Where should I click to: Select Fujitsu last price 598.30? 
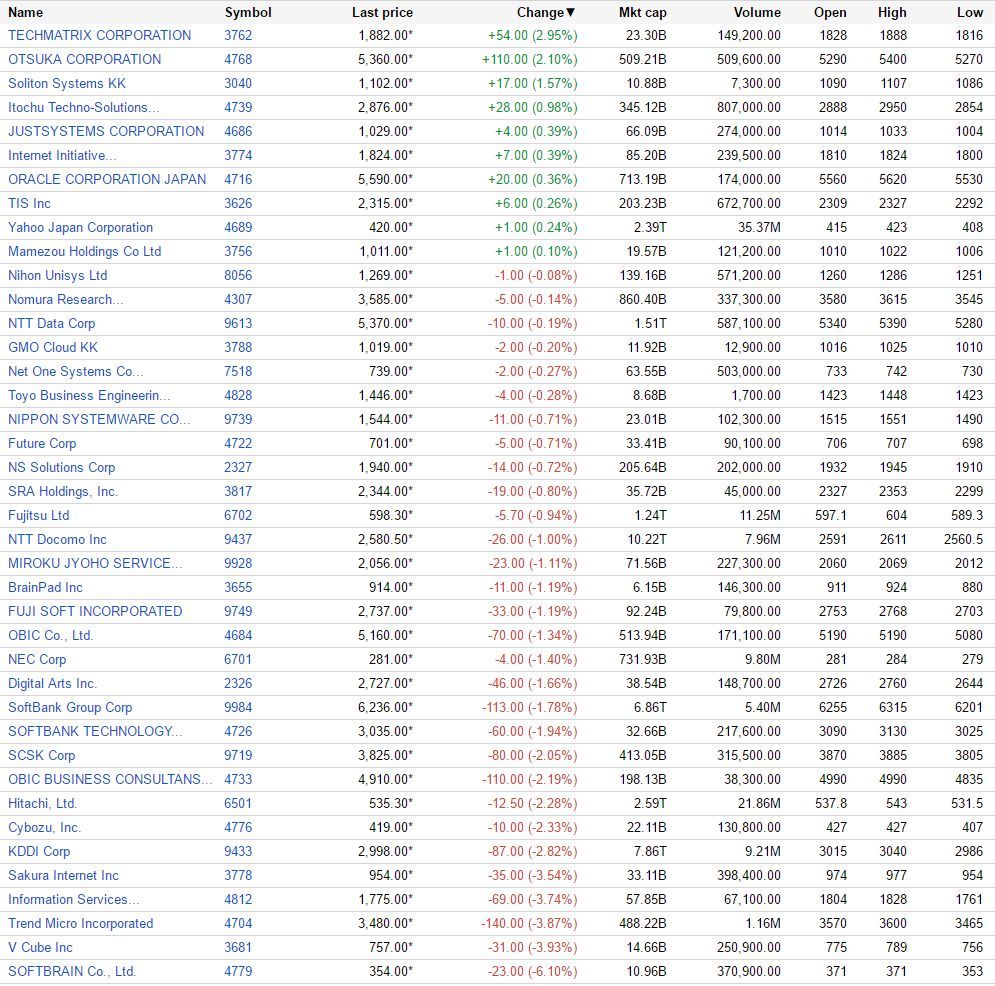(x=391, y=516)
